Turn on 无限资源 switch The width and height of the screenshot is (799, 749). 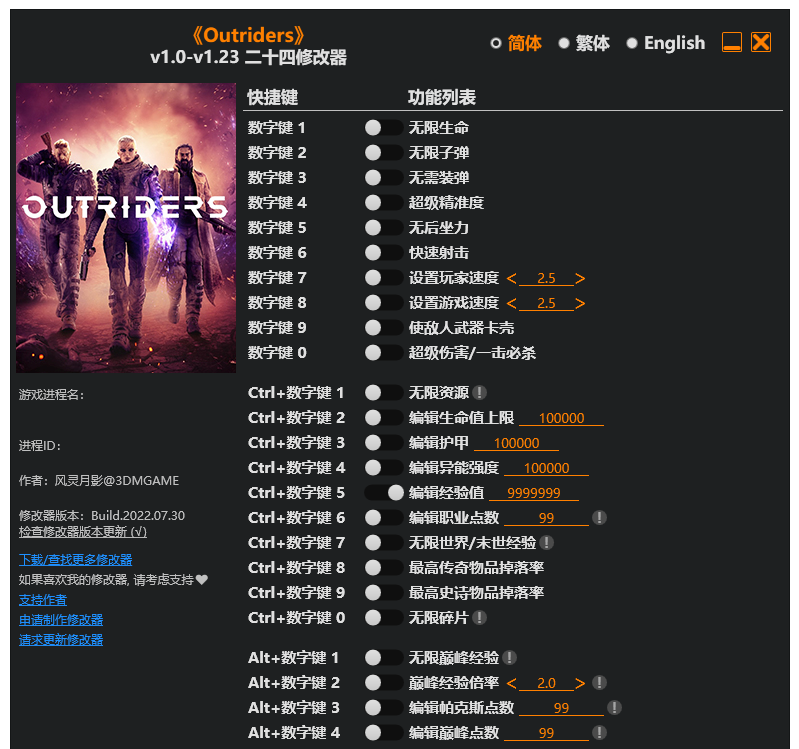[384, 392]
